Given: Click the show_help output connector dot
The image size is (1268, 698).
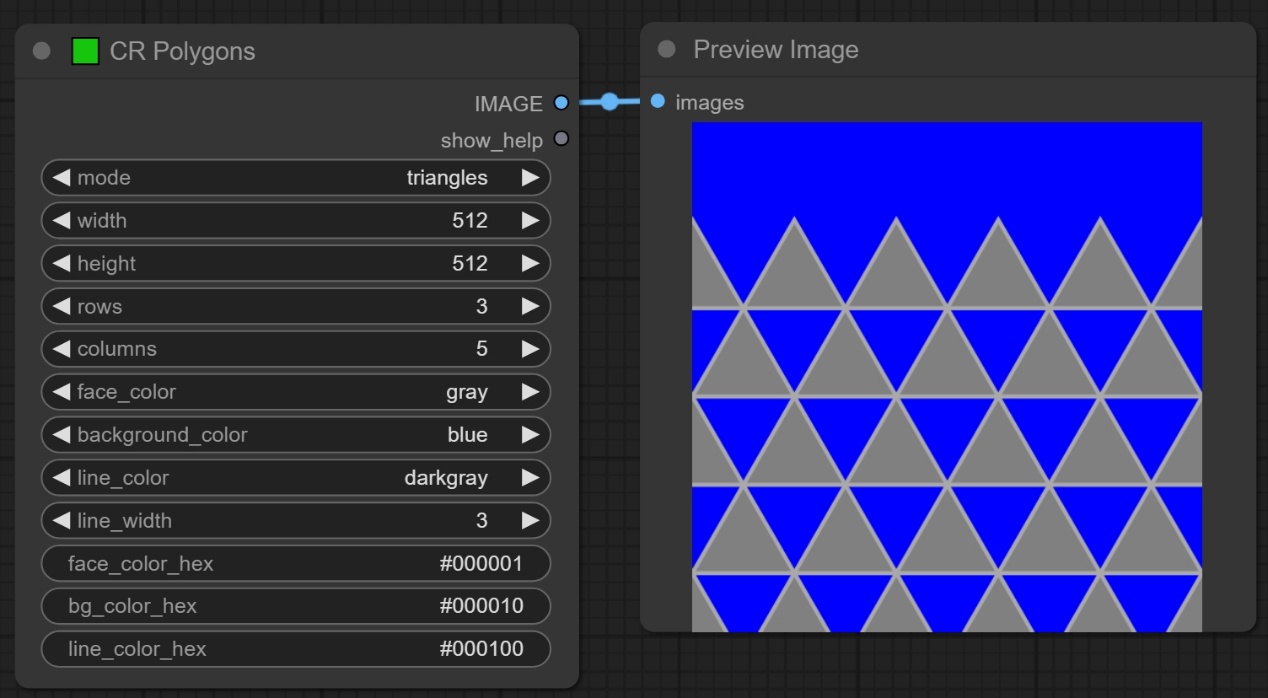Looking at the screenshot, I should tap(561, 139).
